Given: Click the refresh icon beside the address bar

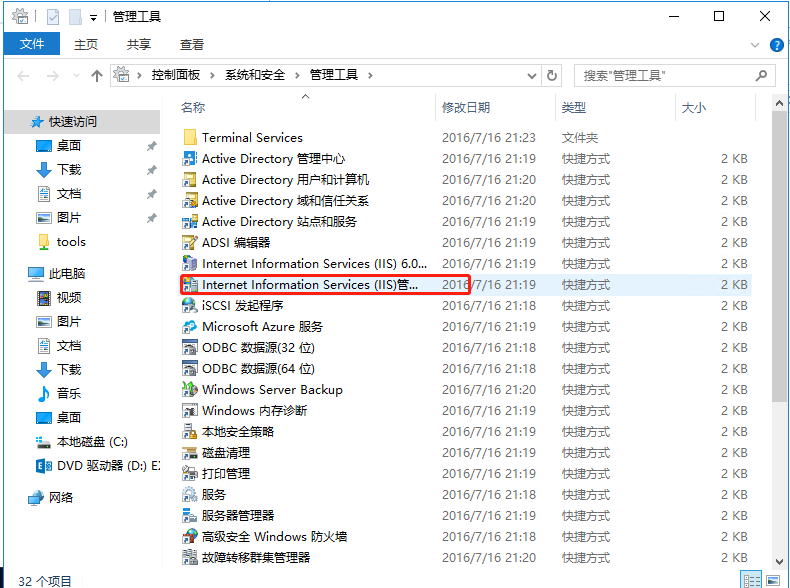Looking at the screenshot, I should click(552, 76).
